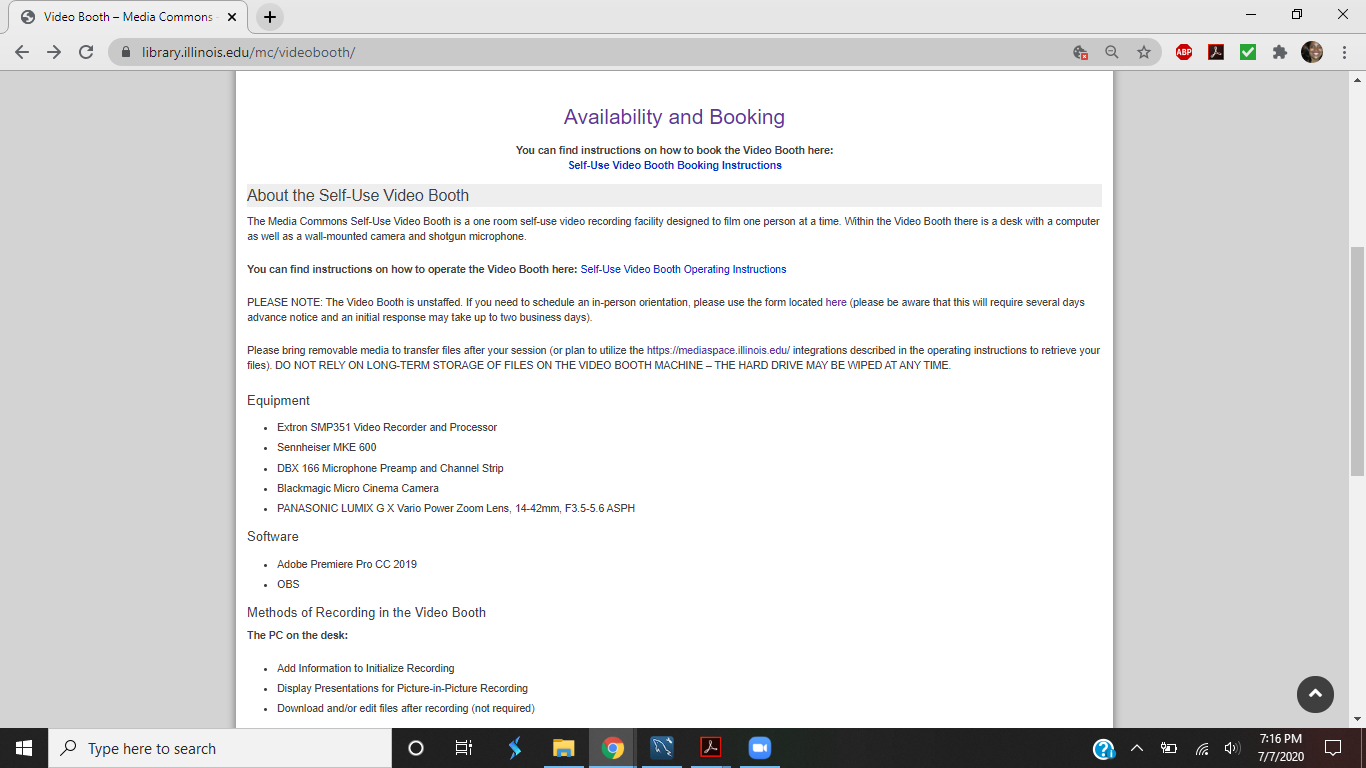Open the Windows Start menu

[24, 748]
